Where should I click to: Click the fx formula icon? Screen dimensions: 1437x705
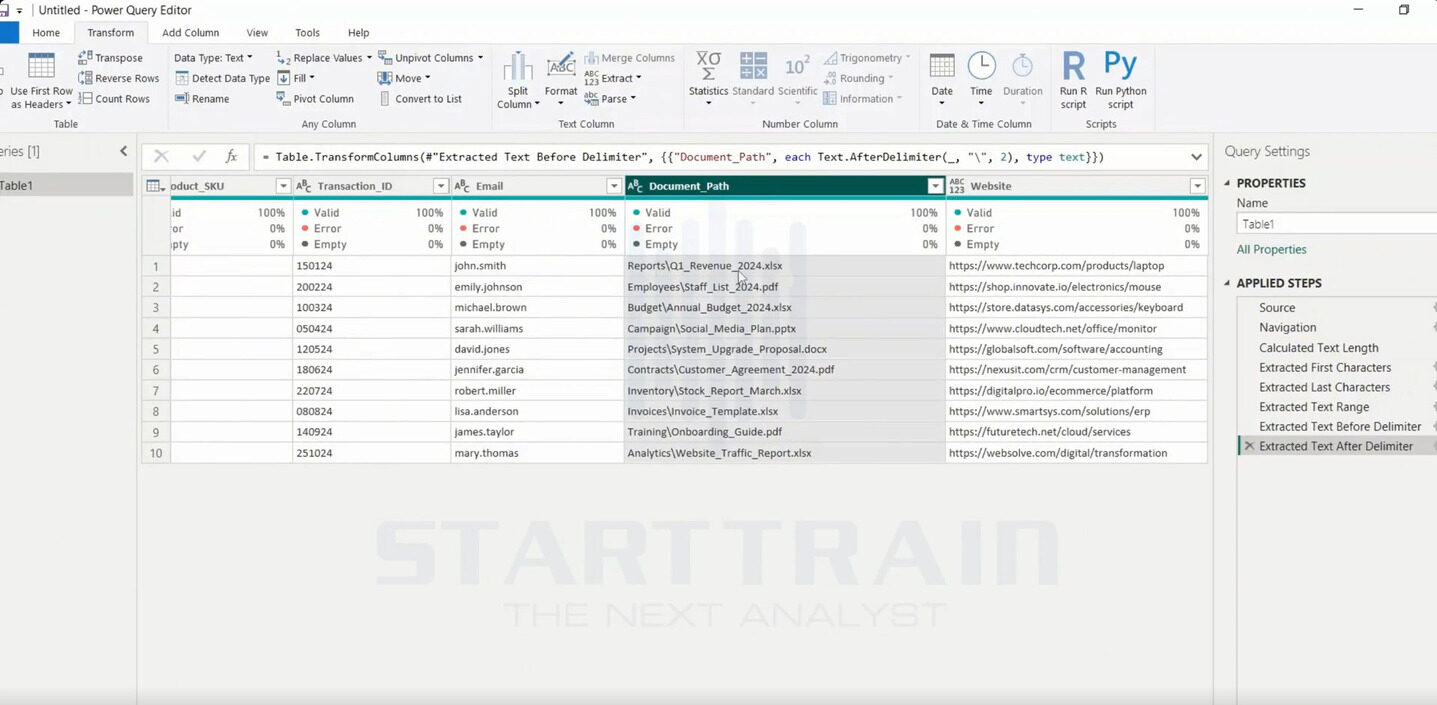coord(231,156)
